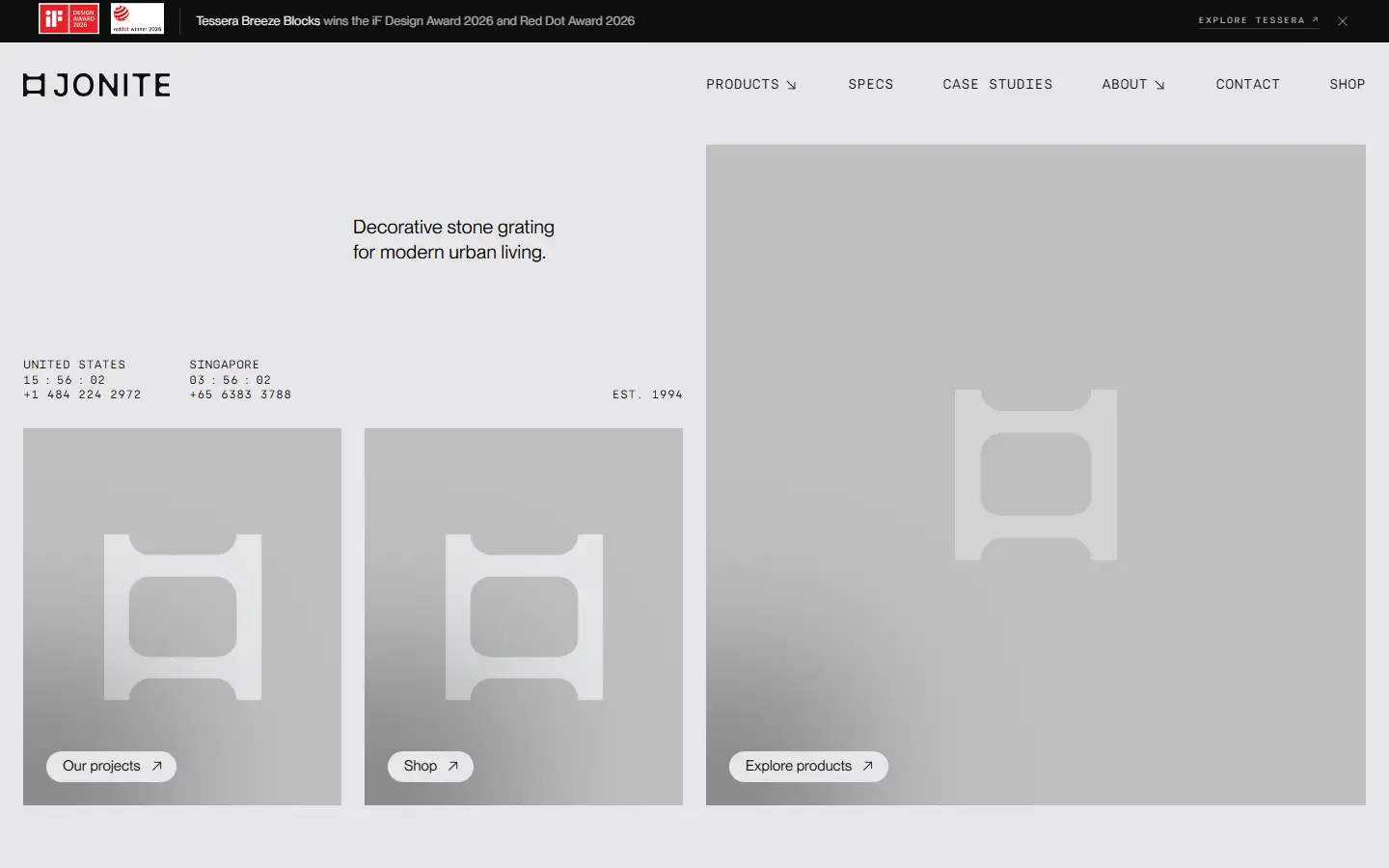Open the Explore Tessera link

(x=1259, y=20)
